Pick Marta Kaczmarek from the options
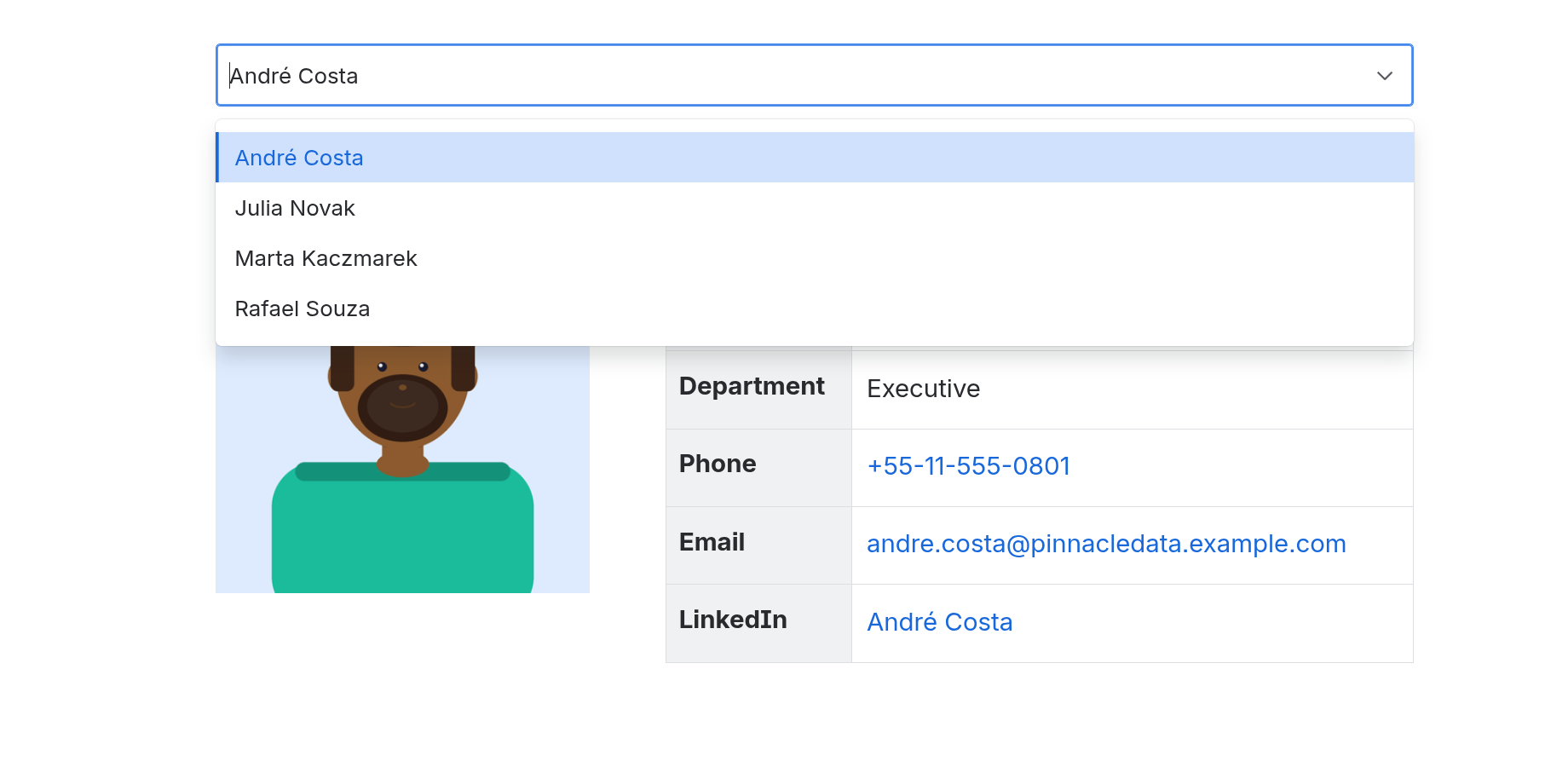The width and height of the screenshot is (1568, 767). pyautogui.click(x=326, y=258)
